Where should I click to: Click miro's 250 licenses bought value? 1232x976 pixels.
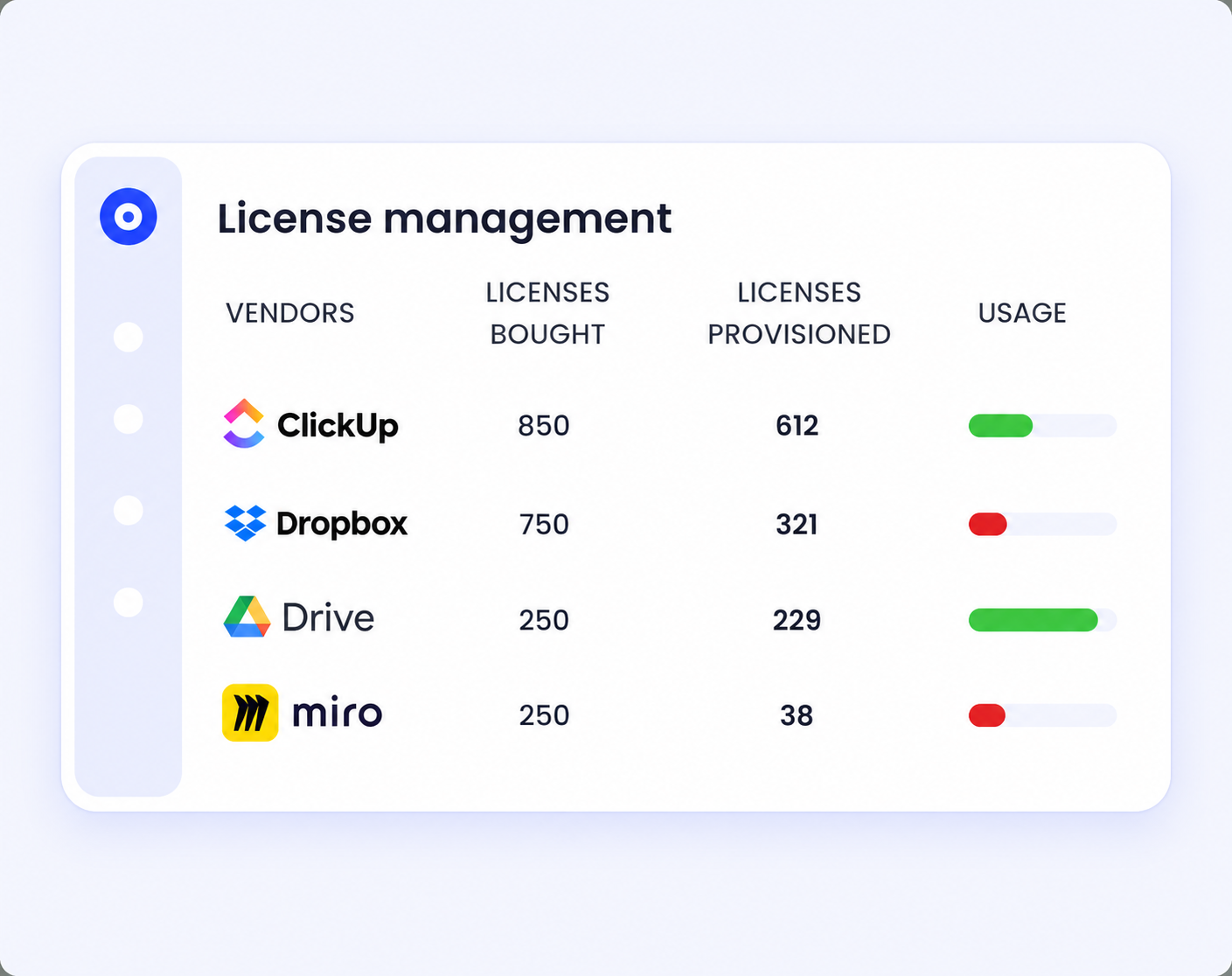pos(544,715)
